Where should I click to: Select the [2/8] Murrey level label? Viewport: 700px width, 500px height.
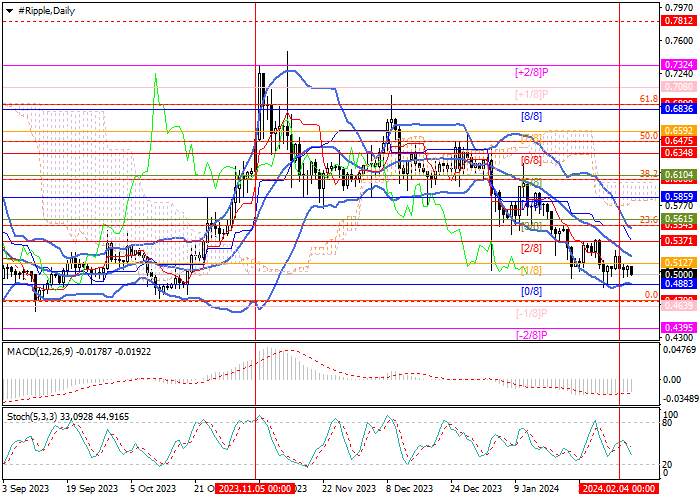tap(531, 248)
